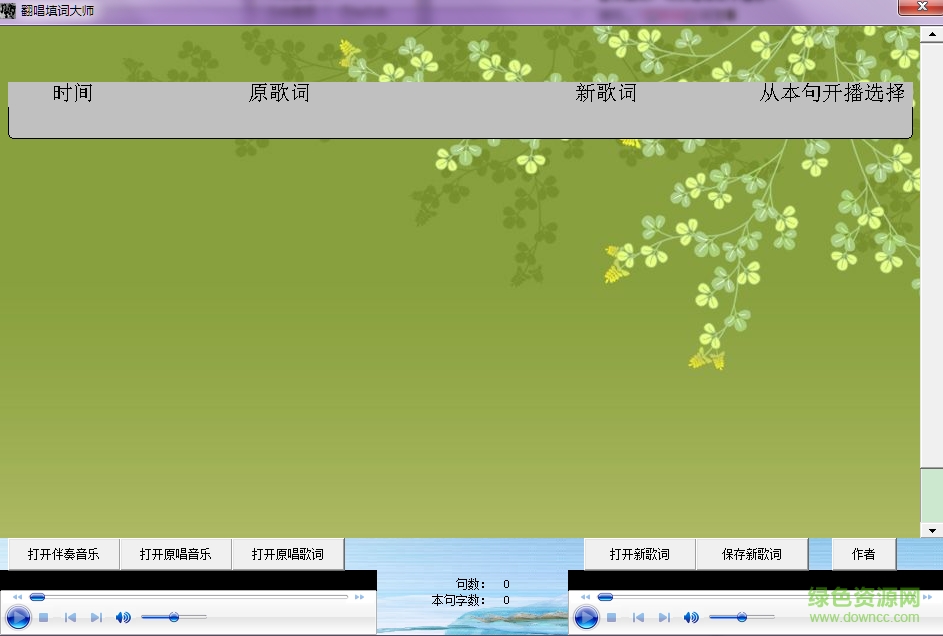Click 打开原唱音乐 button
The height and width of the screenshot is (636, 943).
click(x=176, y=554)
